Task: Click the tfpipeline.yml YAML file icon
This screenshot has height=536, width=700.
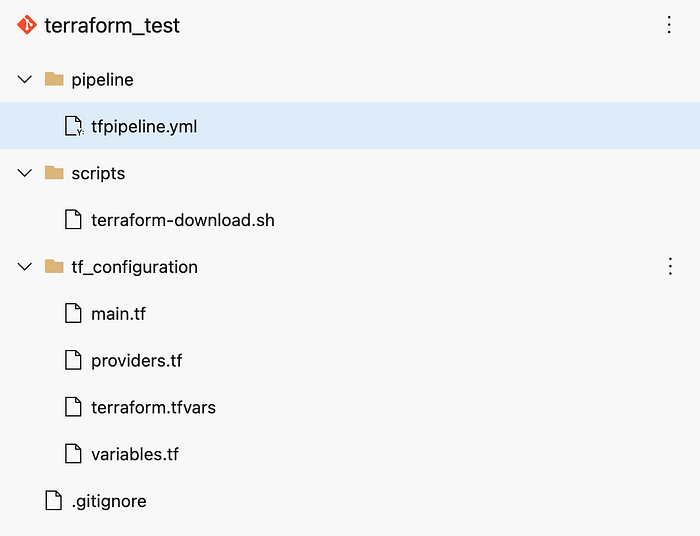Action: pyautogui.click(x=73, y=126)
